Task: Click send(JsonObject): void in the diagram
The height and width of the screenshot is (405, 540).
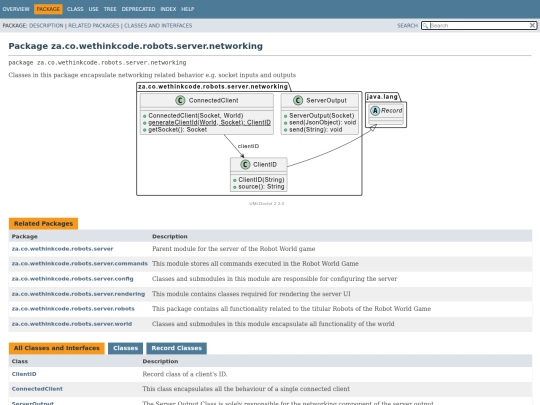Action: [322, 123]
